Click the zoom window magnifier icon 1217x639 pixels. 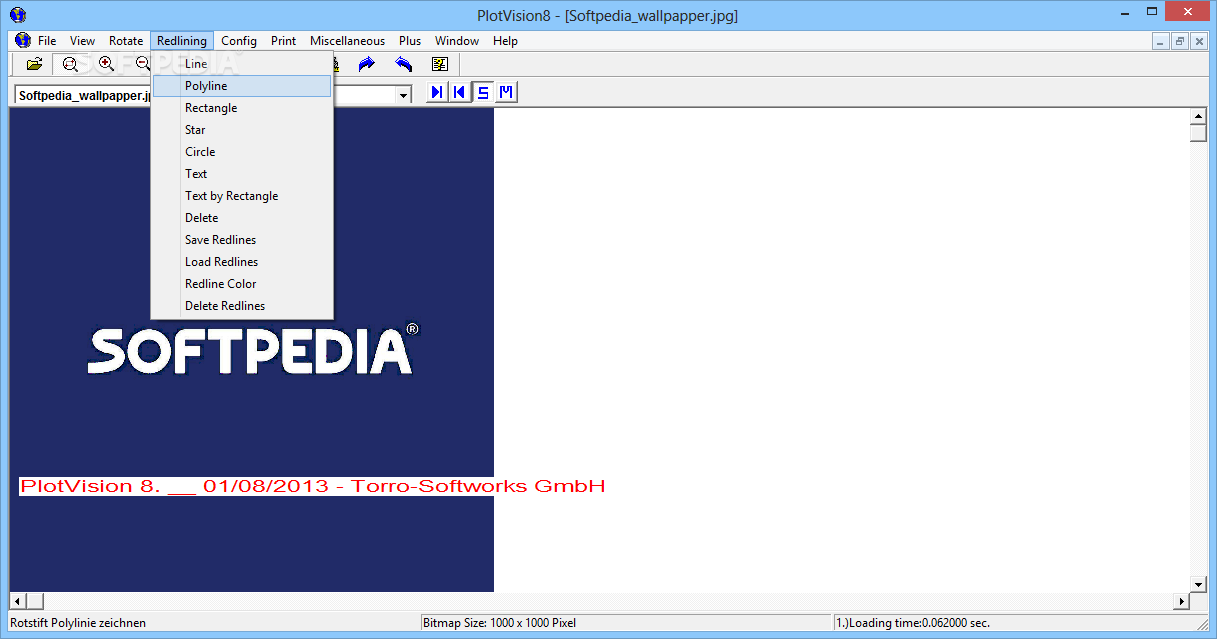[x=70, y=64]
